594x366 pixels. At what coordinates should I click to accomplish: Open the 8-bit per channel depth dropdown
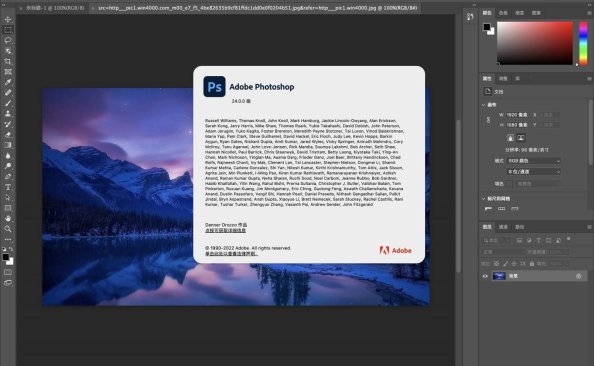coord(533,172)
